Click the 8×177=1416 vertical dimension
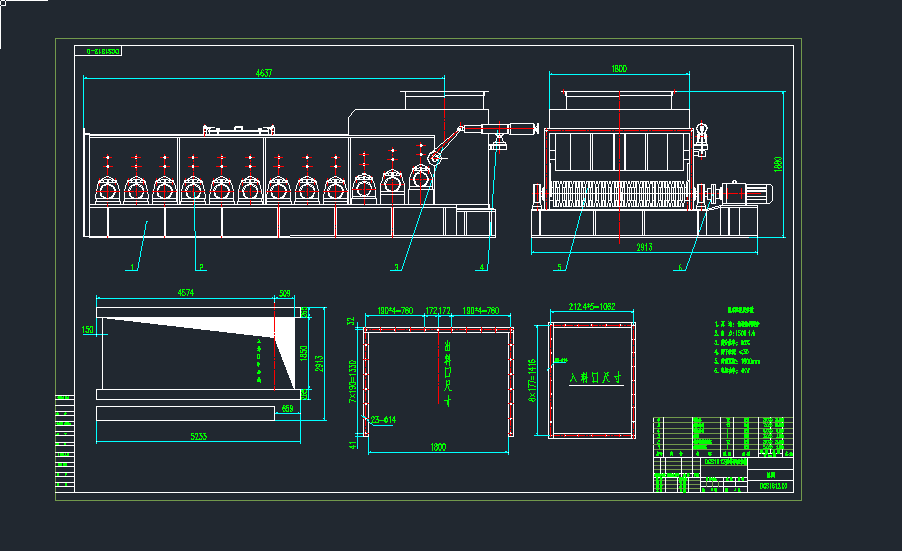This screenshot has width=902, height=551. tap(533, 380)
